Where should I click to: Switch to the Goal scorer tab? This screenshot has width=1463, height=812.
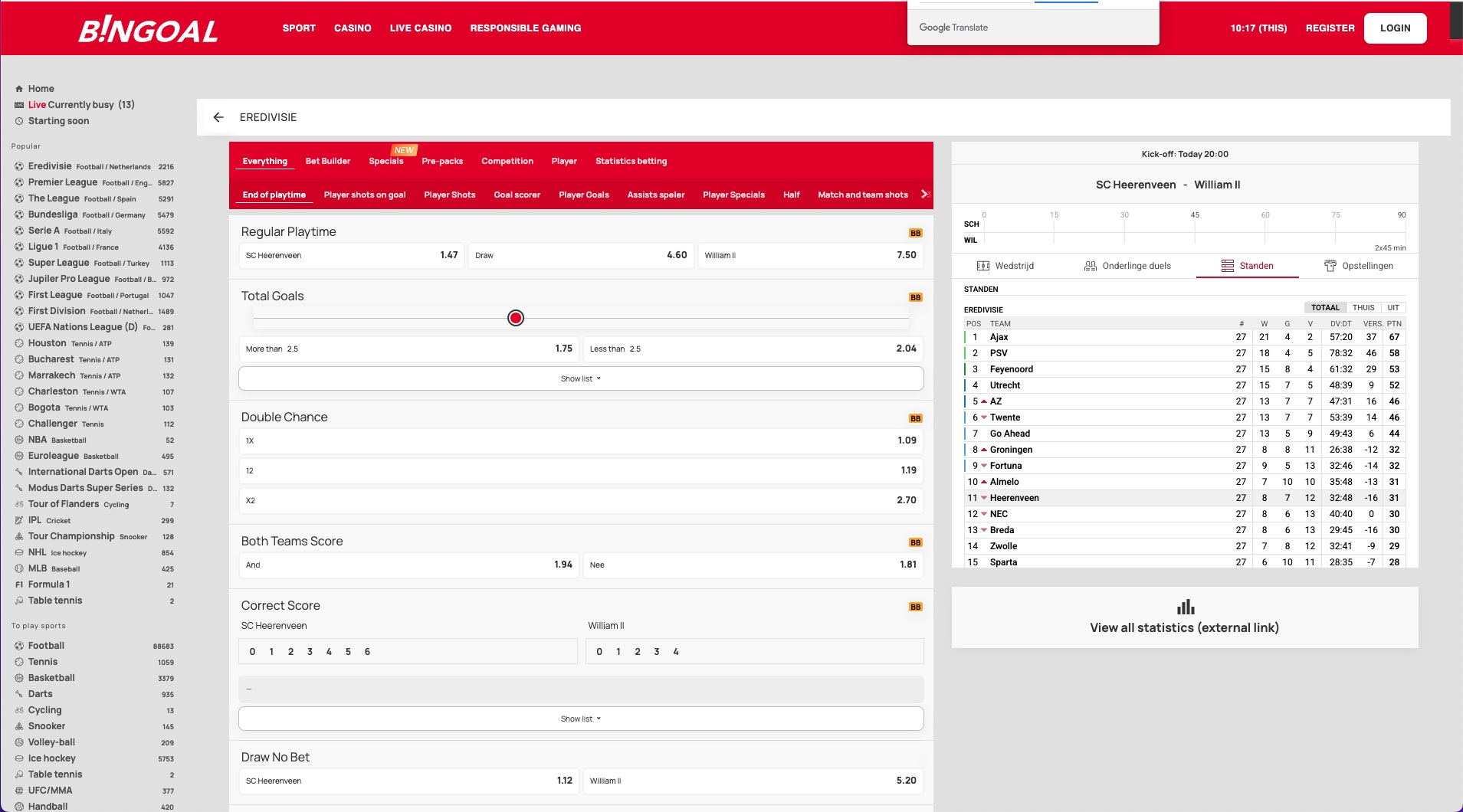pyautogui.click(x=517, y=195)
